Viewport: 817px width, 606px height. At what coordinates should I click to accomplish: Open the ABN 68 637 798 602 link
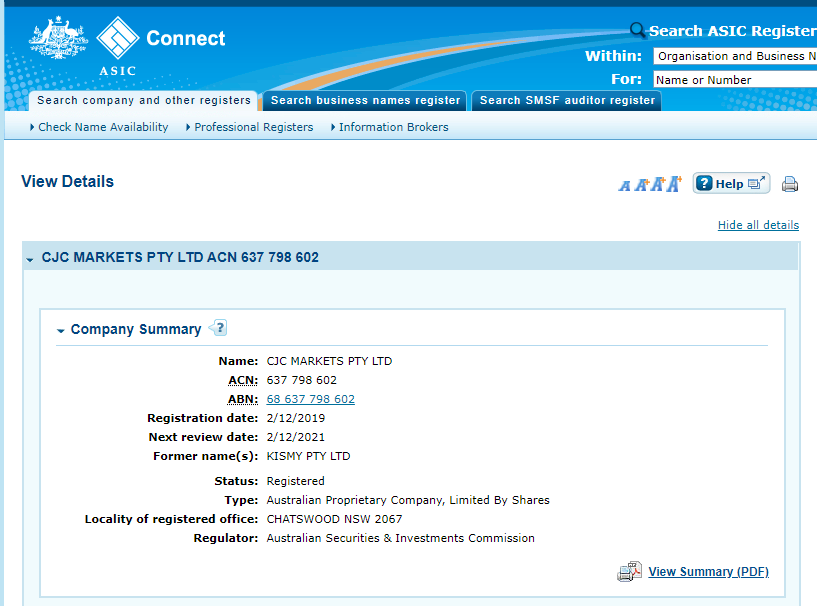pos(311,399)
